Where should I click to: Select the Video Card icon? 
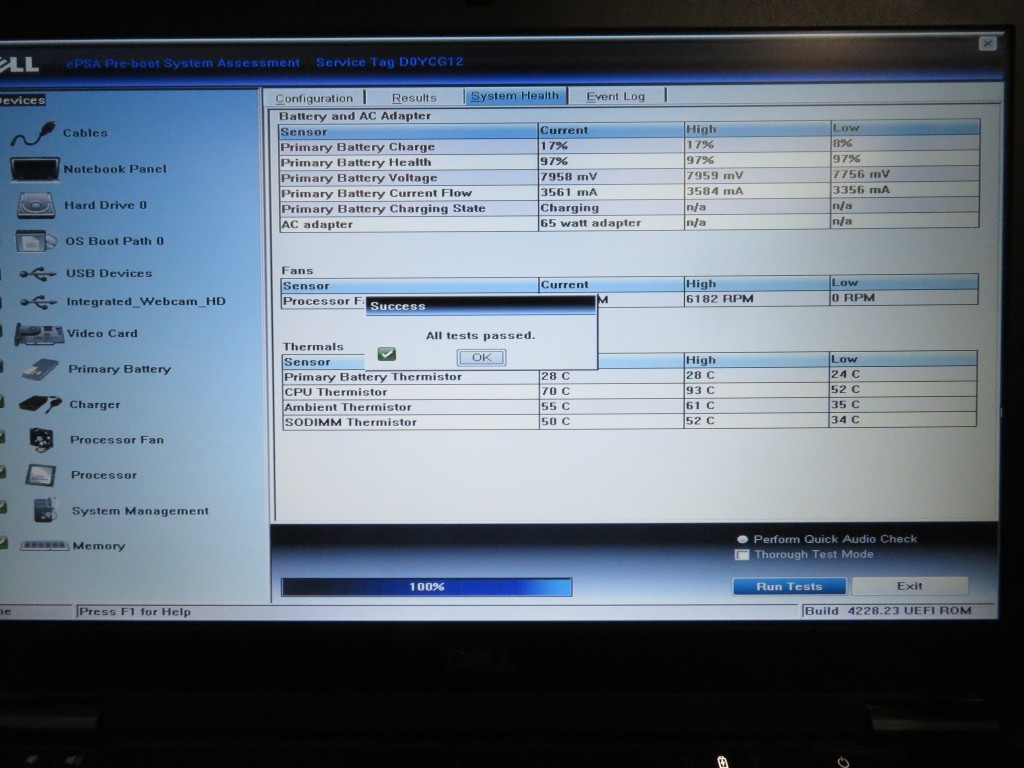tap(39, 334)
